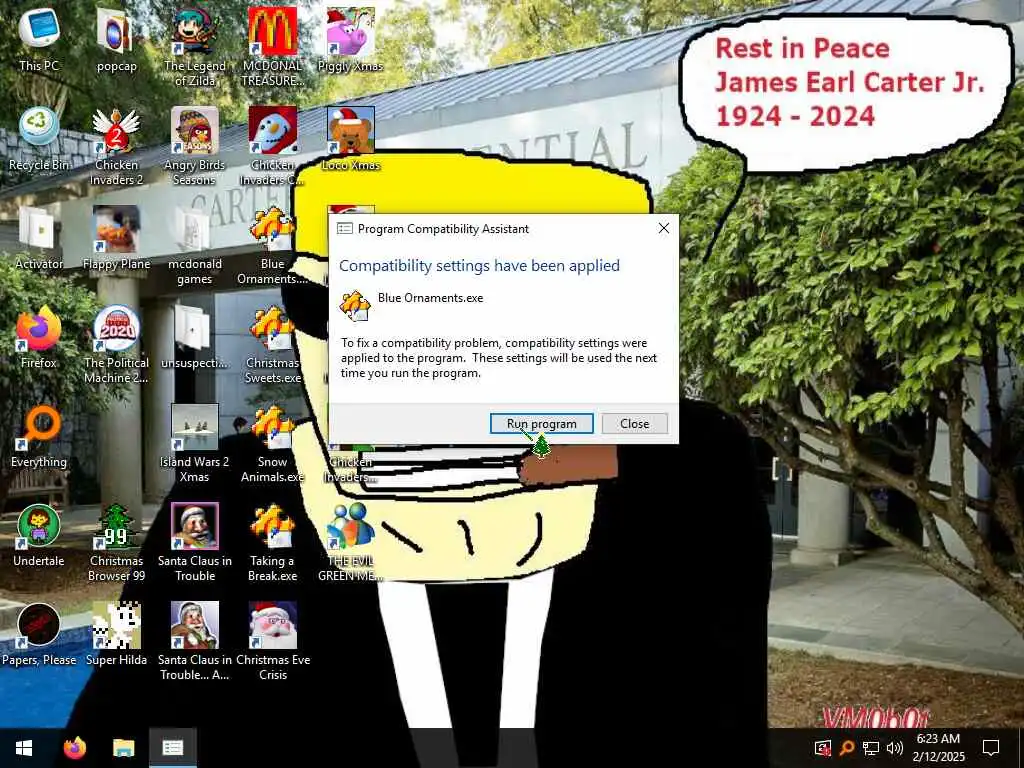Viewport: 1024px width, 768px height.
Task: Select the Recycle Bin icon
Action: [39, 139]
